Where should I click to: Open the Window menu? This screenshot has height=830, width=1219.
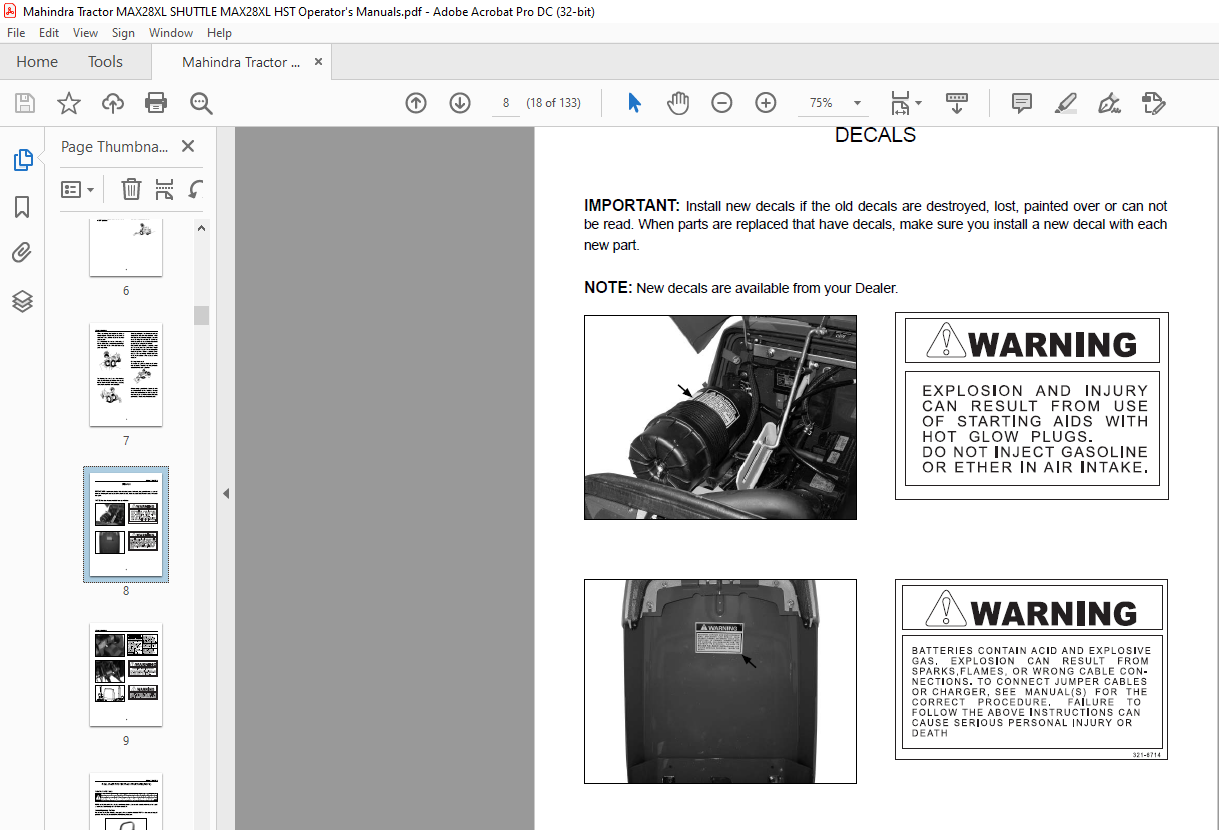click(x=171, y=33)
